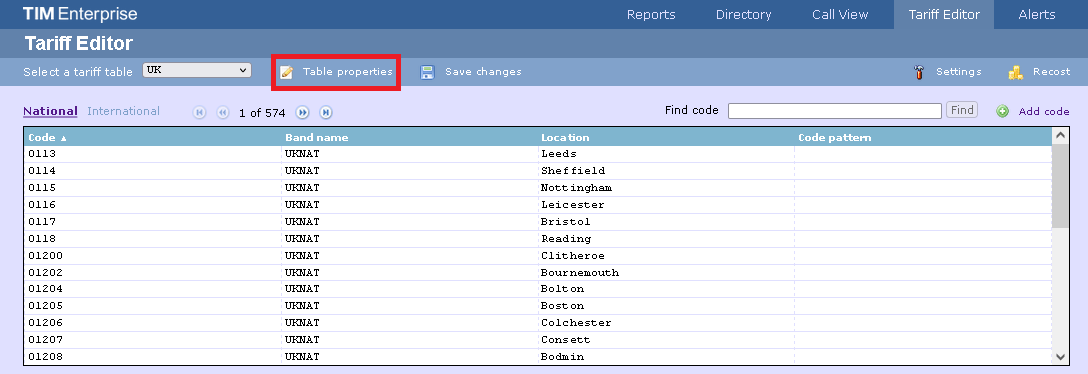Image resolution: width=1088 pixels, height=374 pixels.
Task: Open the Reports tab
Action: 651,15
